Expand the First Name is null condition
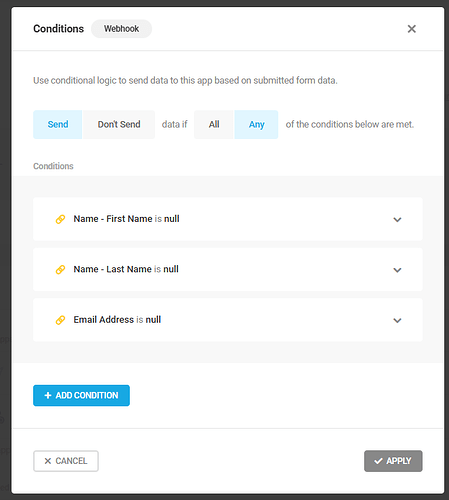This screenshot has height=500, width=449. 397,219
